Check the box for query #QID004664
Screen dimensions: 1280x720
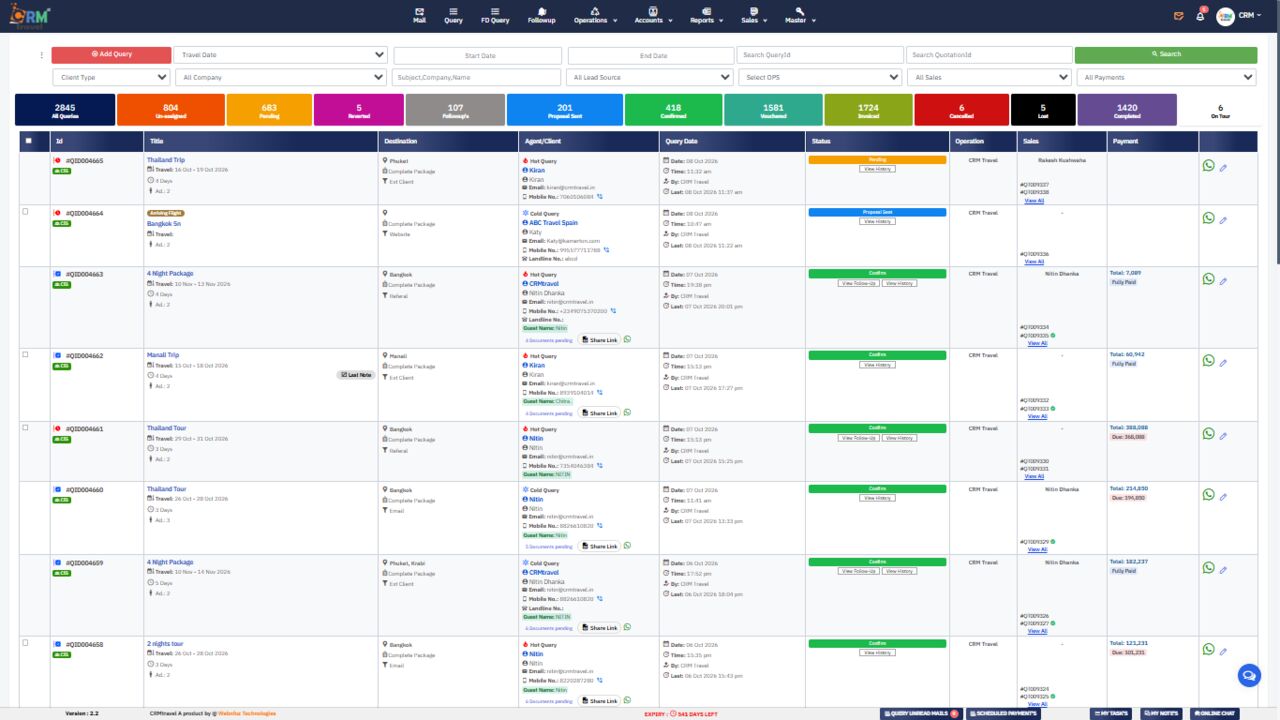[25, 211]
